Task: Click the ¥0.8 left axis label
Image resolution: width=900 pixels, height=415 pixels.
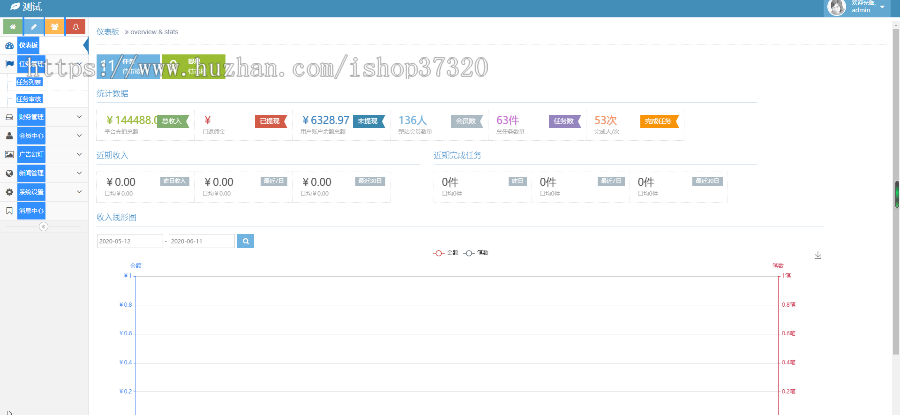Action: 125,305
